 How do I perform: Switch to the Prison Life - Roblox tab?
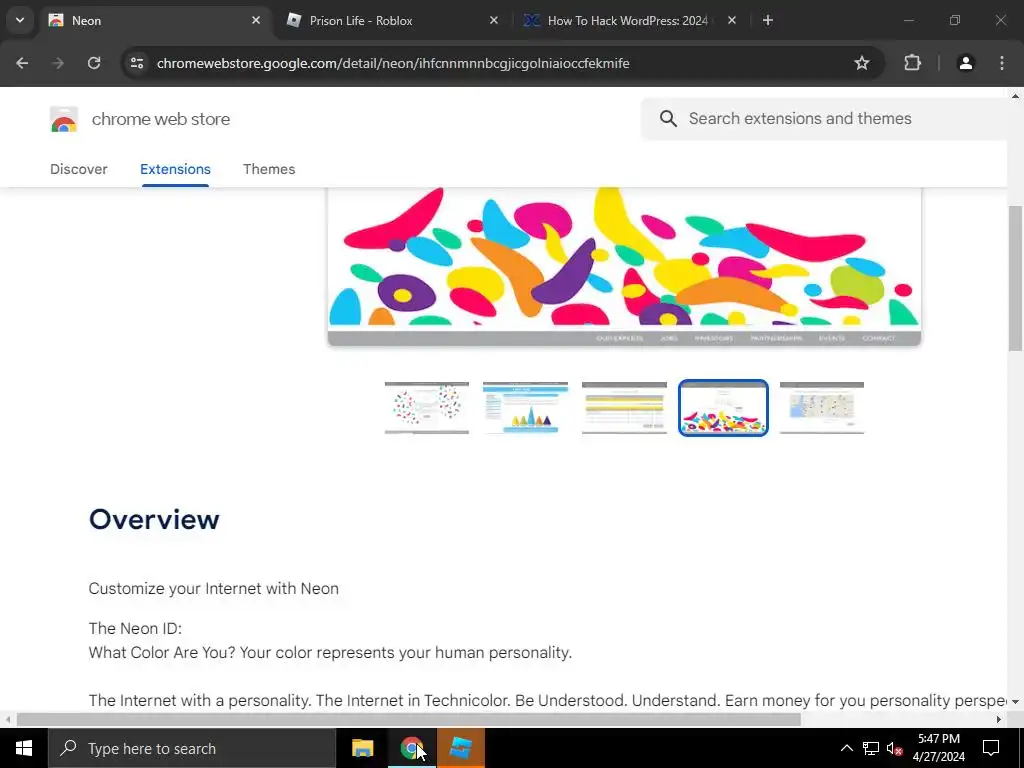pos(392,20)
